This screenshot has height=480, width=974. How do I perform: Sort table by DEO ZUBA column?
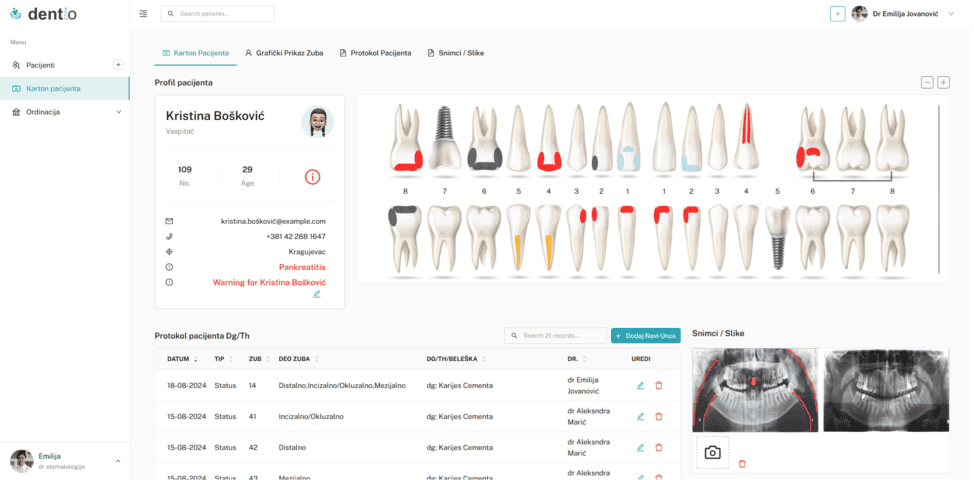[299, 359]
